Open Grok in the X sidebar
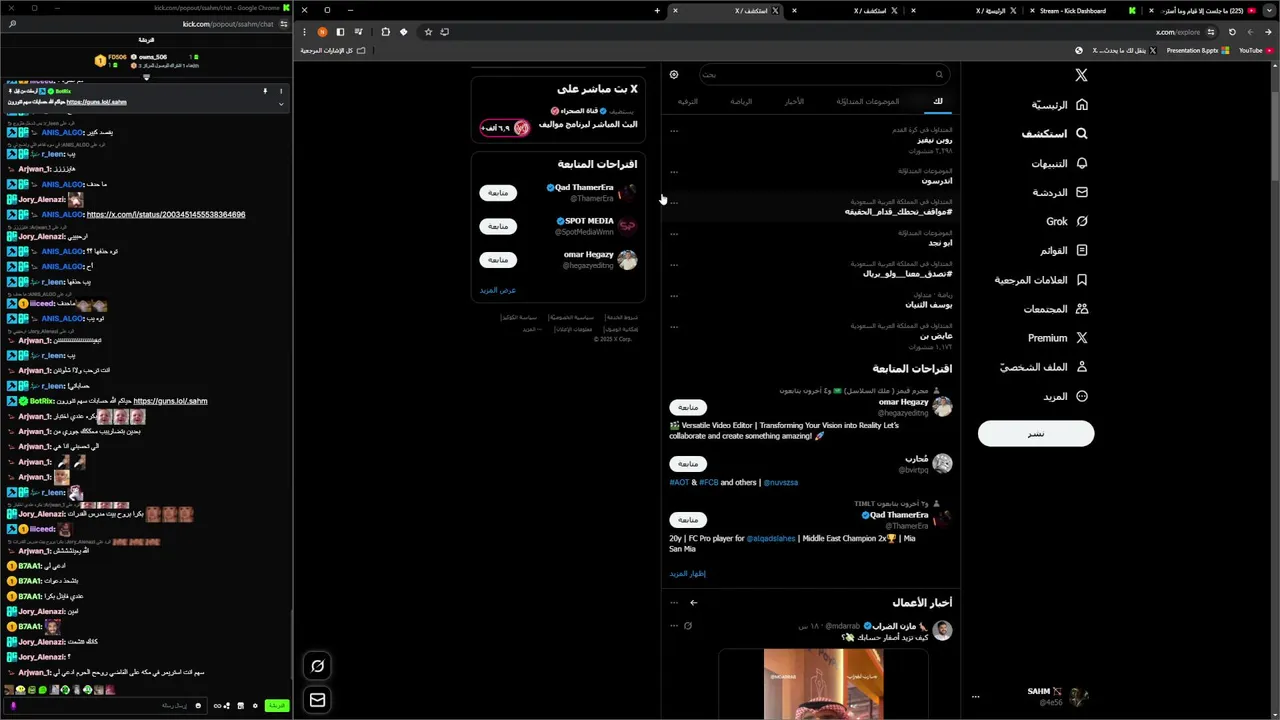This screenshot has width=1280, height=720. (1066, 221)
